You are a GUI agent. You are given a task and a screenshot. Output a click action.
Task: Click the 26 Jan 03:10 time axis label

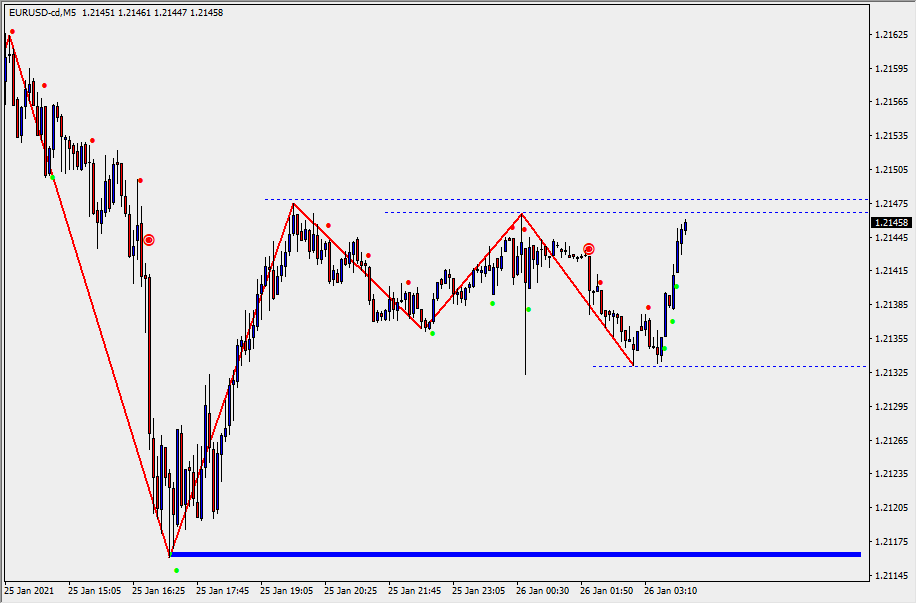click(671, 591)
